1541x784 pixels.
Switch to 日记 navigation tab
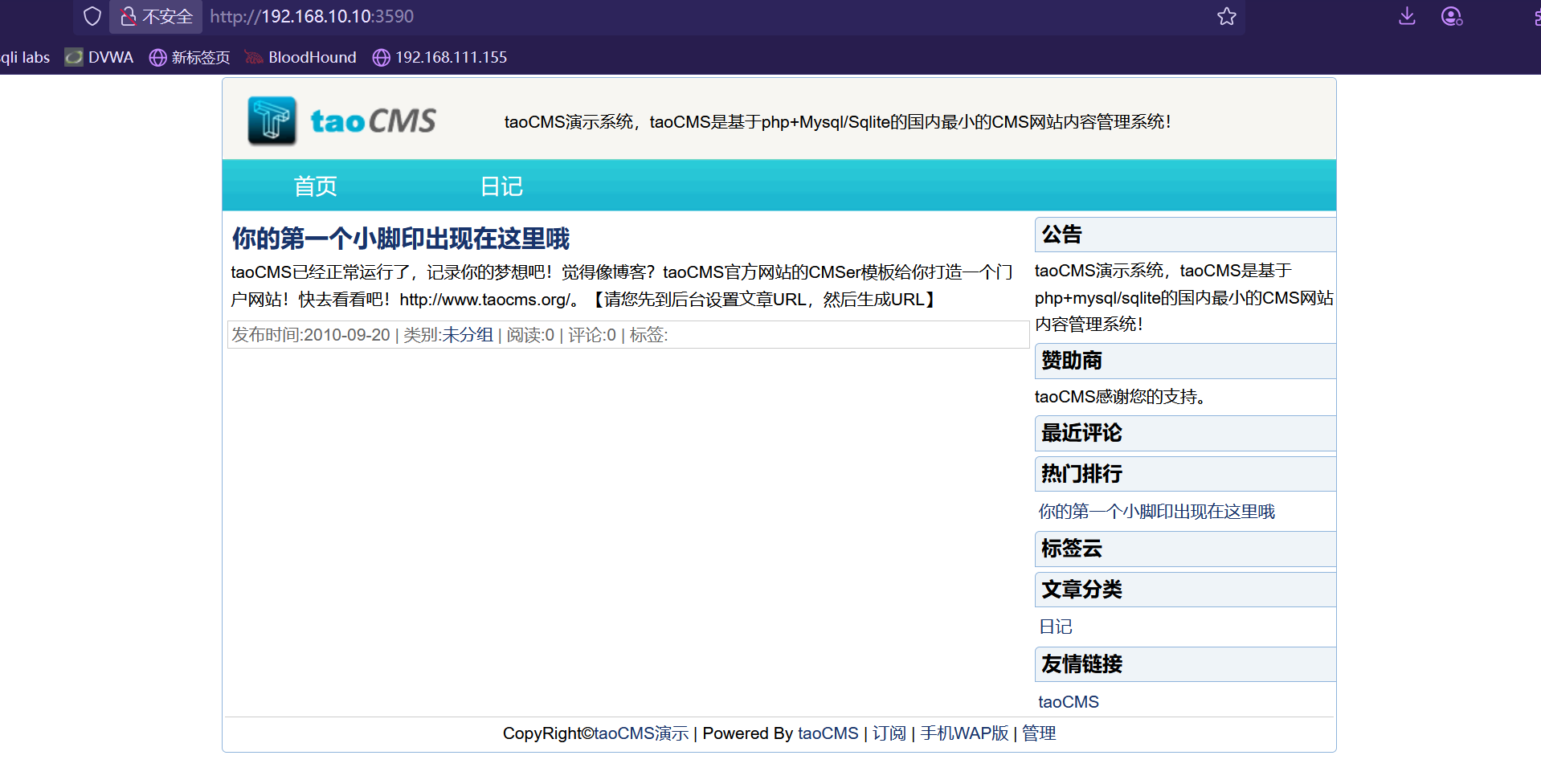point(501,186)
